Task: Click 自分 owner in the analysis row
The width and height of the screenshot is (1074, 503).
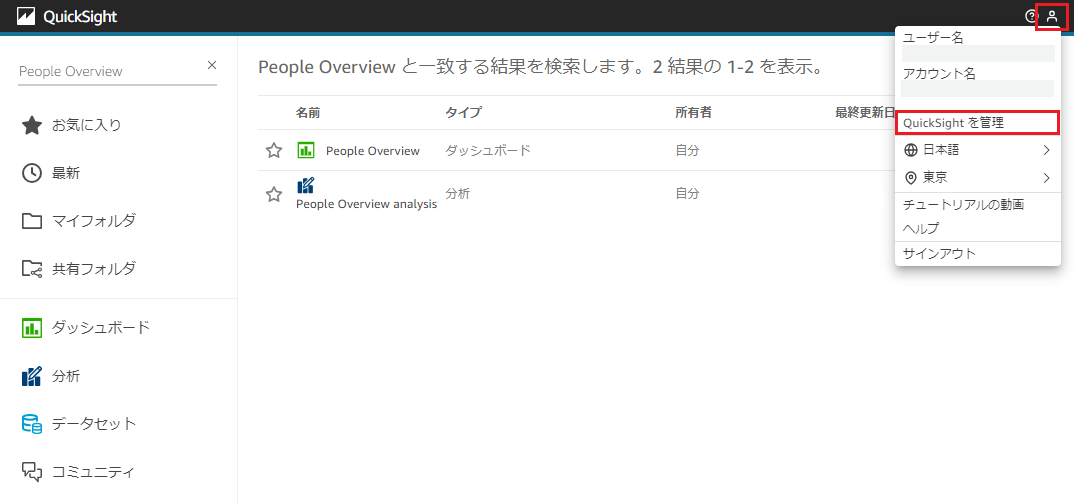Action: tap(687, 194)
